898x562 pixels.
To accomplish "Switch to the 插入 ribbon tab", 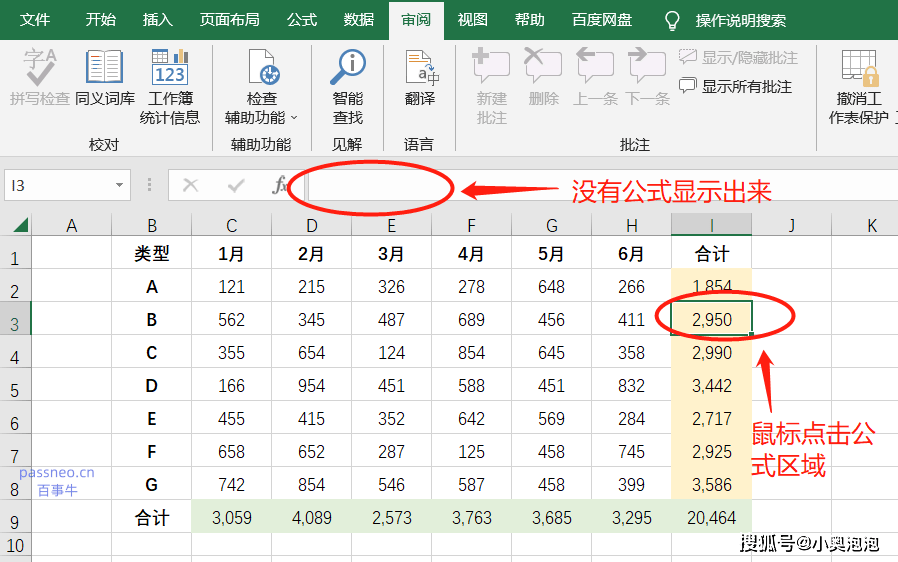I will pos(157,20).
